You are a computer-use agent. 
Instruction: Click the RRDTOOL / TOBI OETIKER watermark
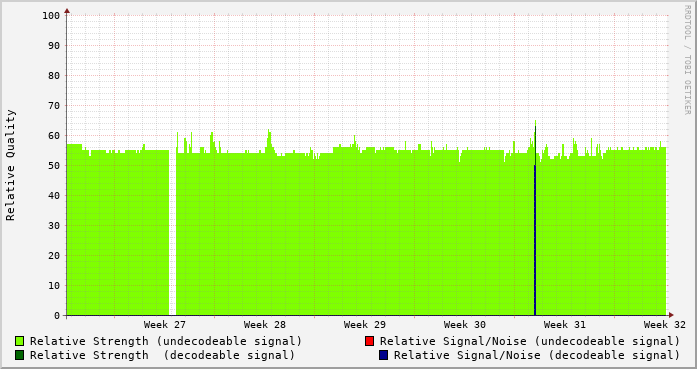[687, 60]
